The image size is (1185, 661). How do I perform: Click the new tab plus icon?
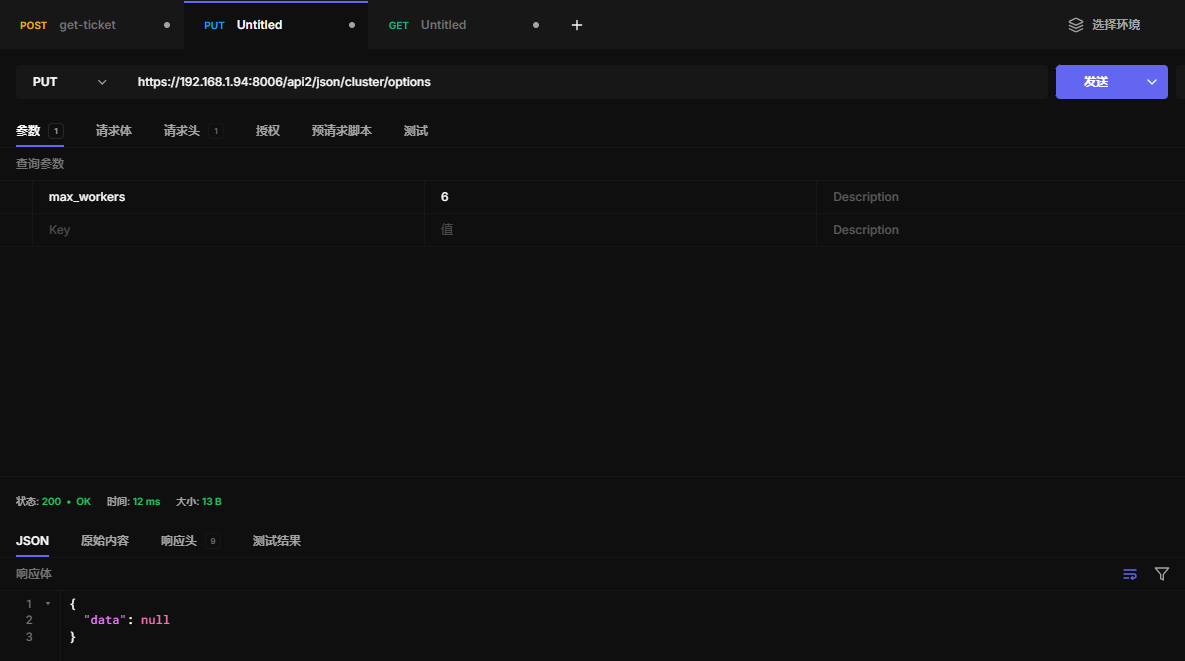(576, 25)
